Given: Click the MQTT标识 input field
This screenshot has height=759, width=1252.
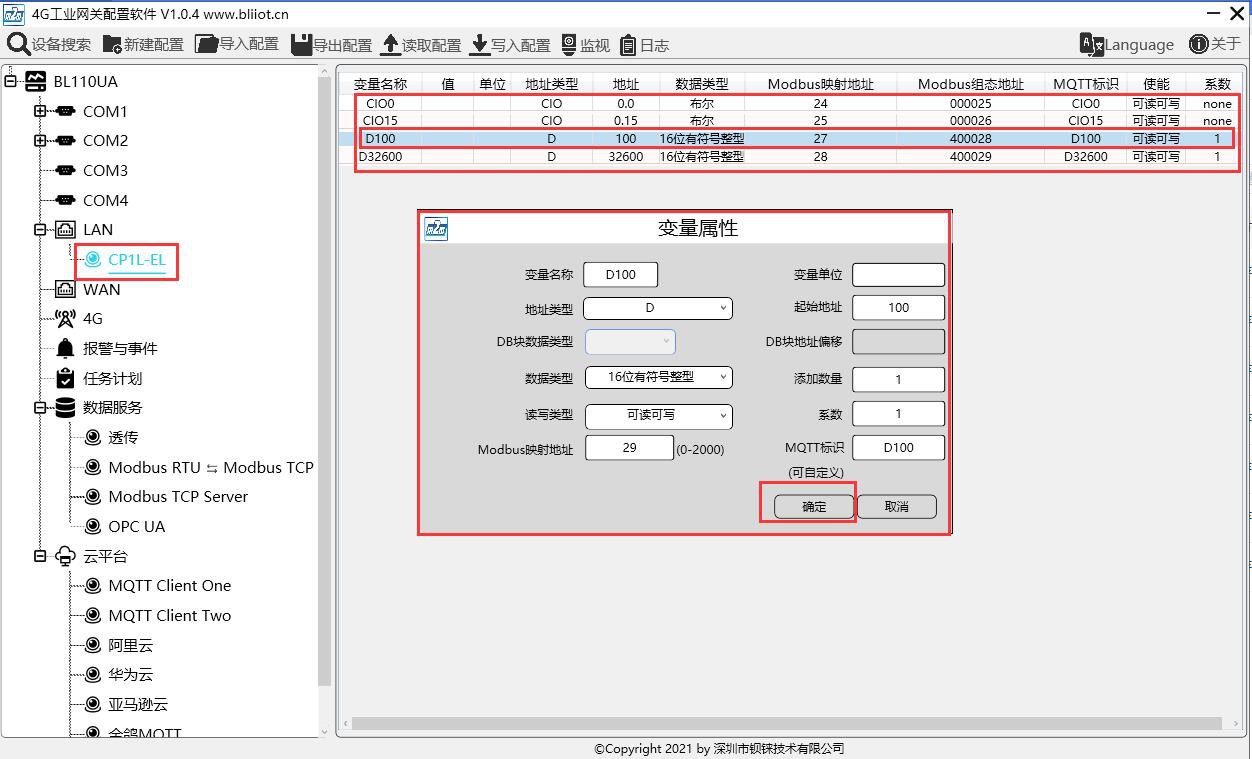Looking at the screenshot, I should 898,448.
